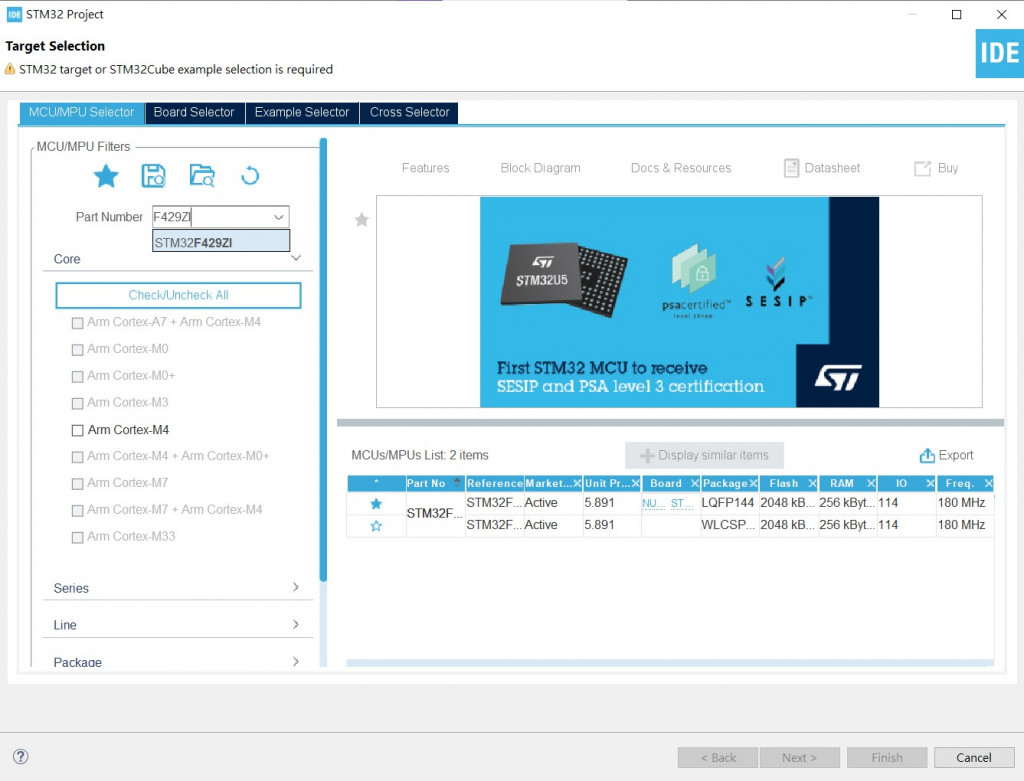The image size is (1024, 781).
Task: Switch to the Cross Selector tab
Action: [409, 112]
